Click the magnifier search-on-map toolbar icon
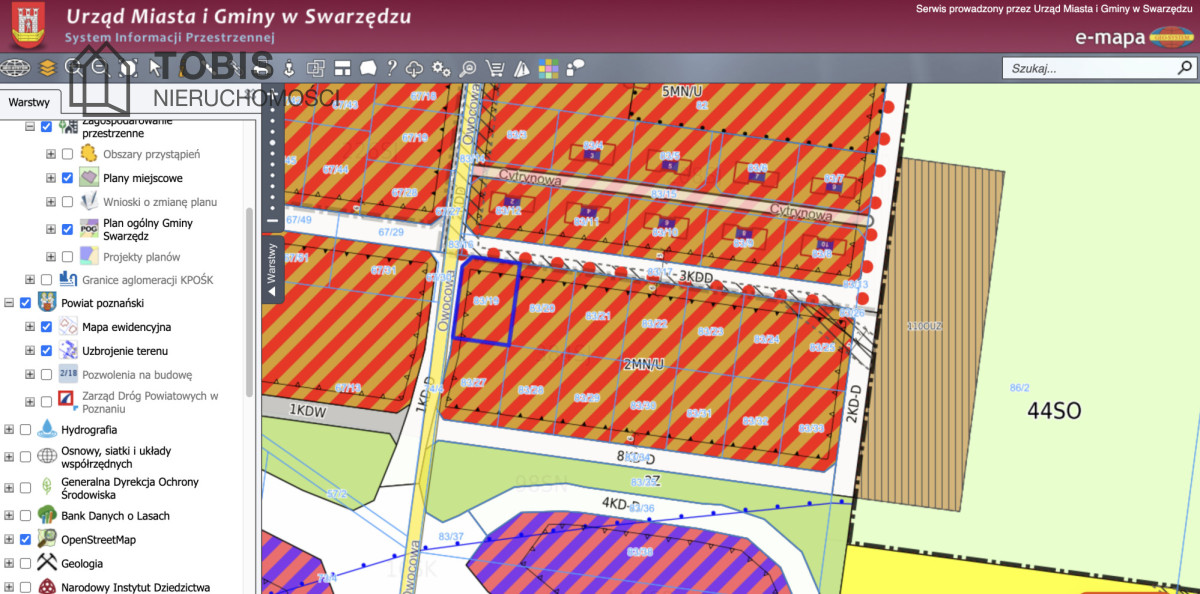Screen dimensions: 1200x594 468,68
